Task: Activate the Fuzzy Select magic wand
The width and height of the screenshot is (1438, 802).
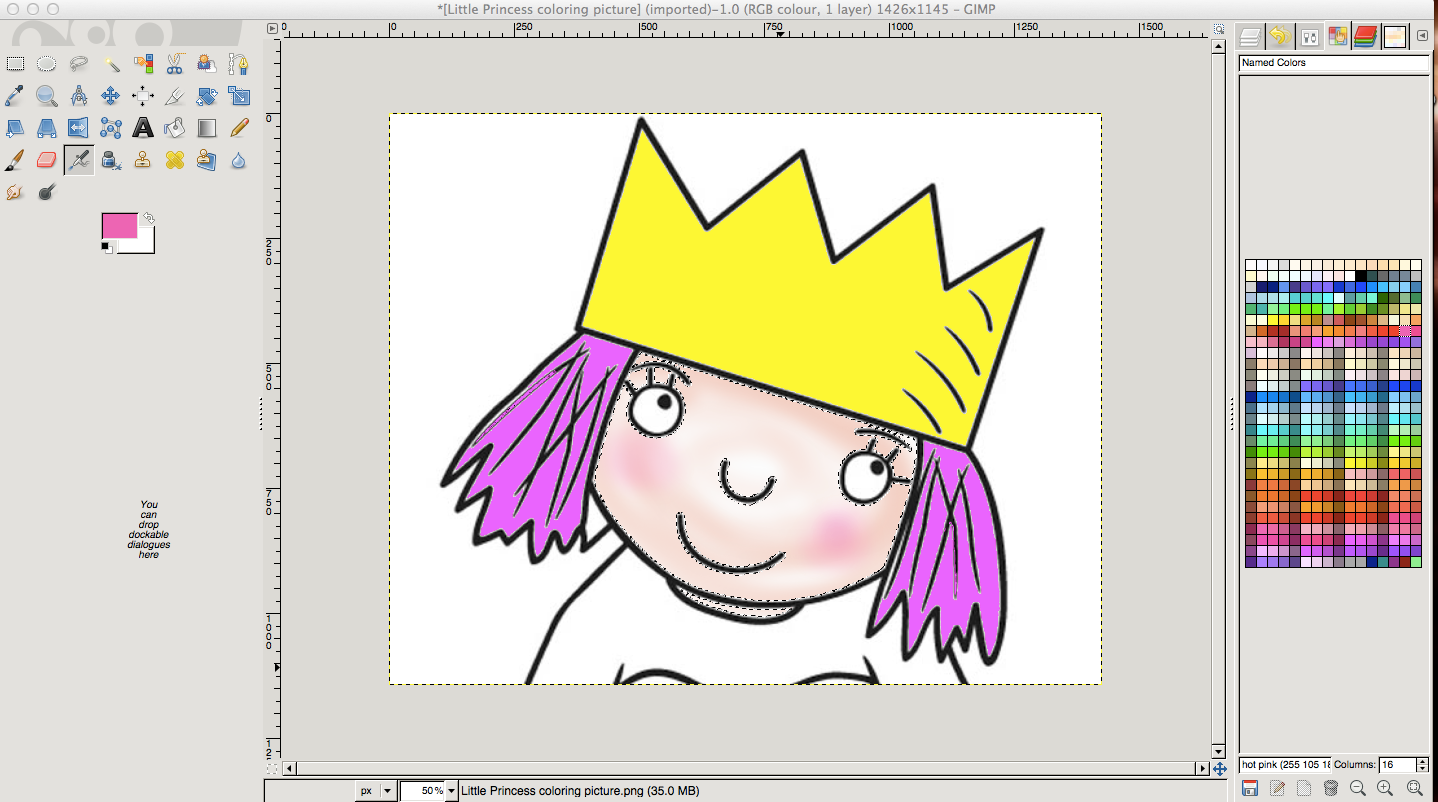Action: [x=111, y=65]
